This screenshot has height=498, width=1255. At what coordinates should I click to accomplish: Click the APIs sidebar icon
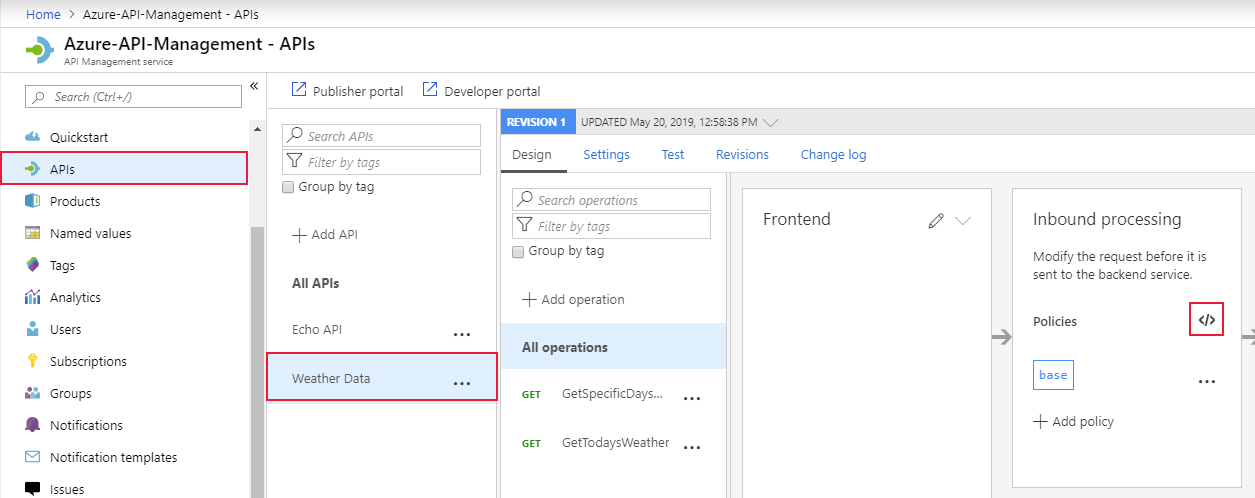click(32, 169)
